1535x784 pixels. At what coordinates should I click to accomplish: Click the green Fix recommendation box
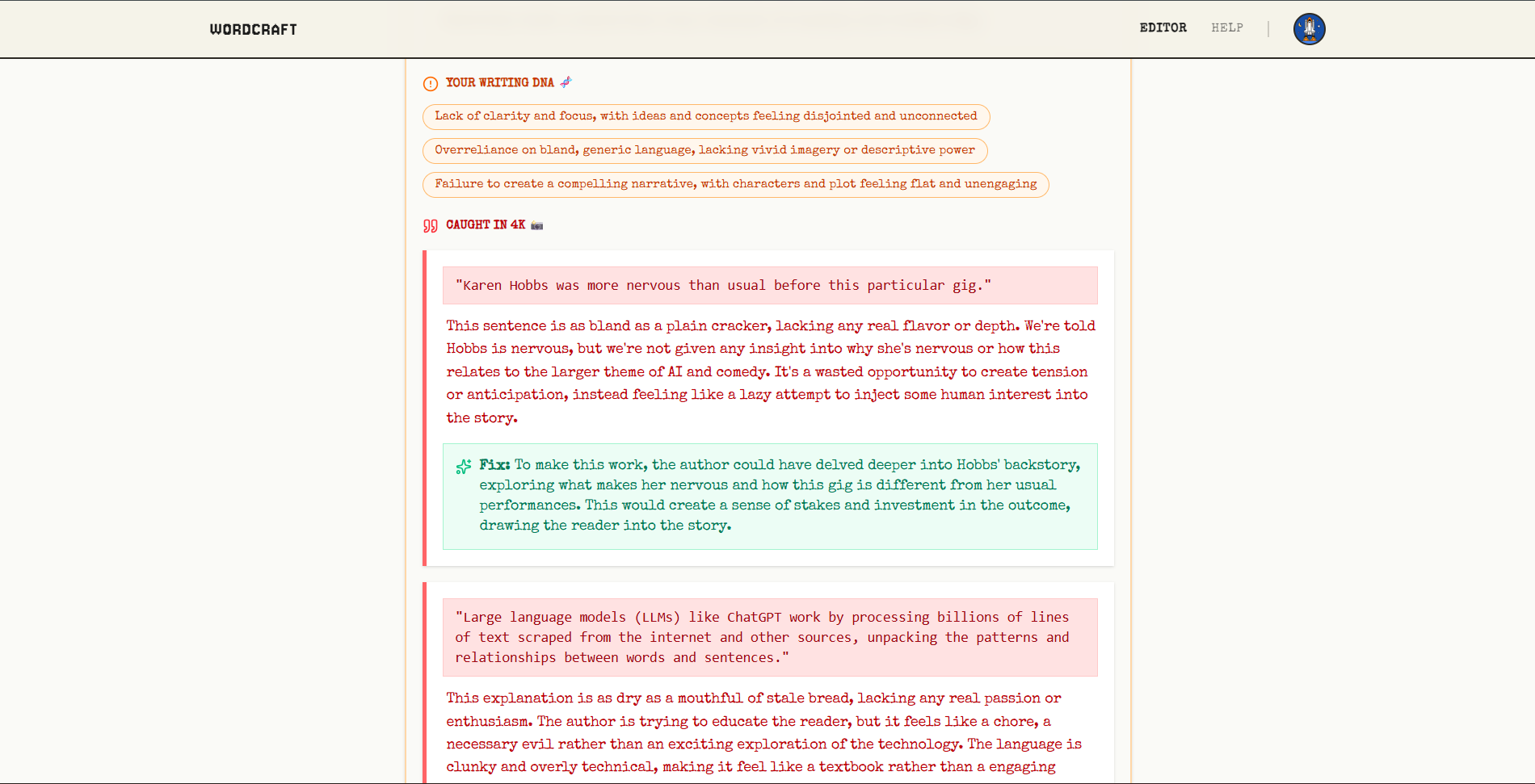[770, 496]
